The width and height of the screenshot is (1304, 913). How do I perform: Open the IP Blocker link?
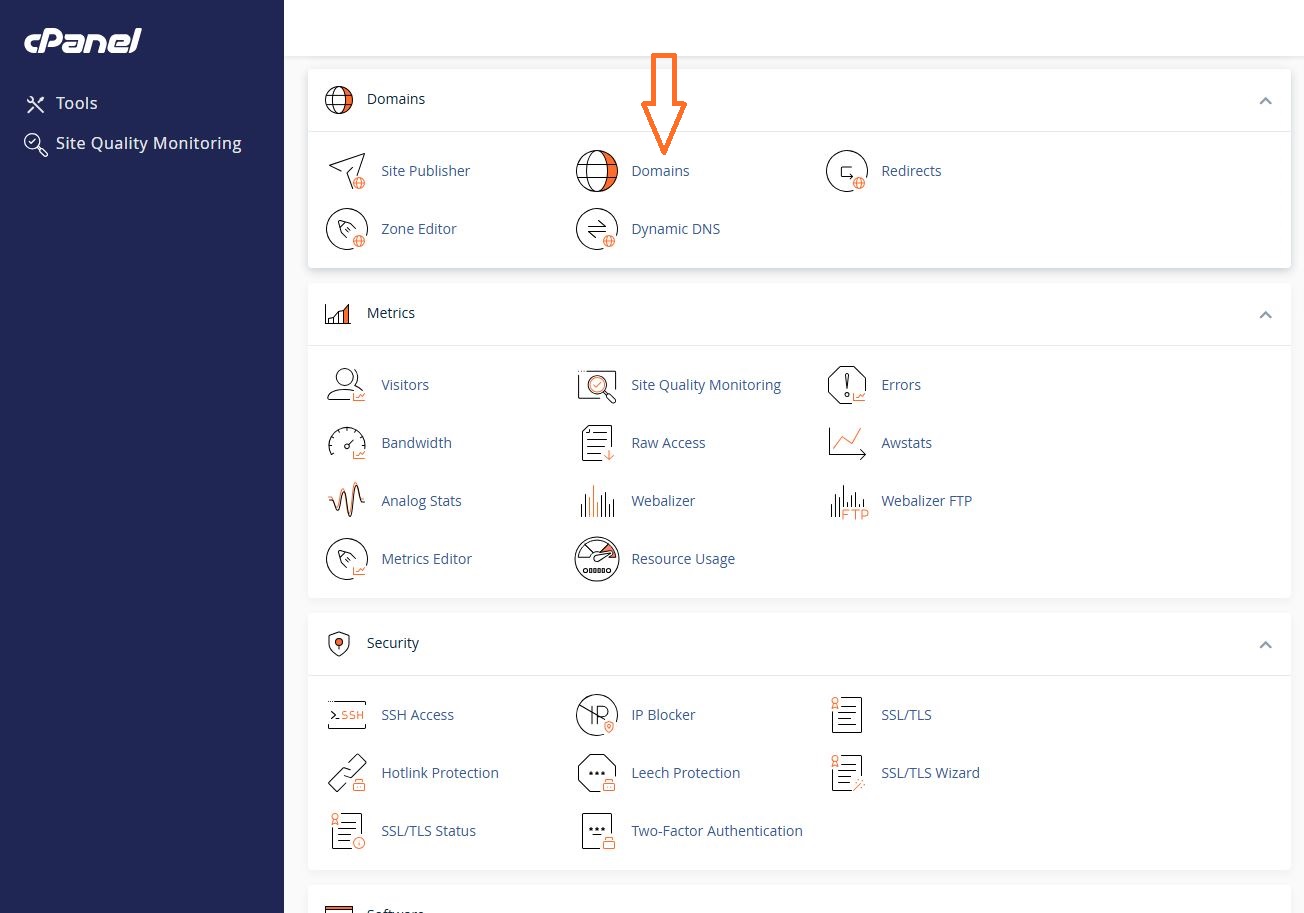coord(663,715)
